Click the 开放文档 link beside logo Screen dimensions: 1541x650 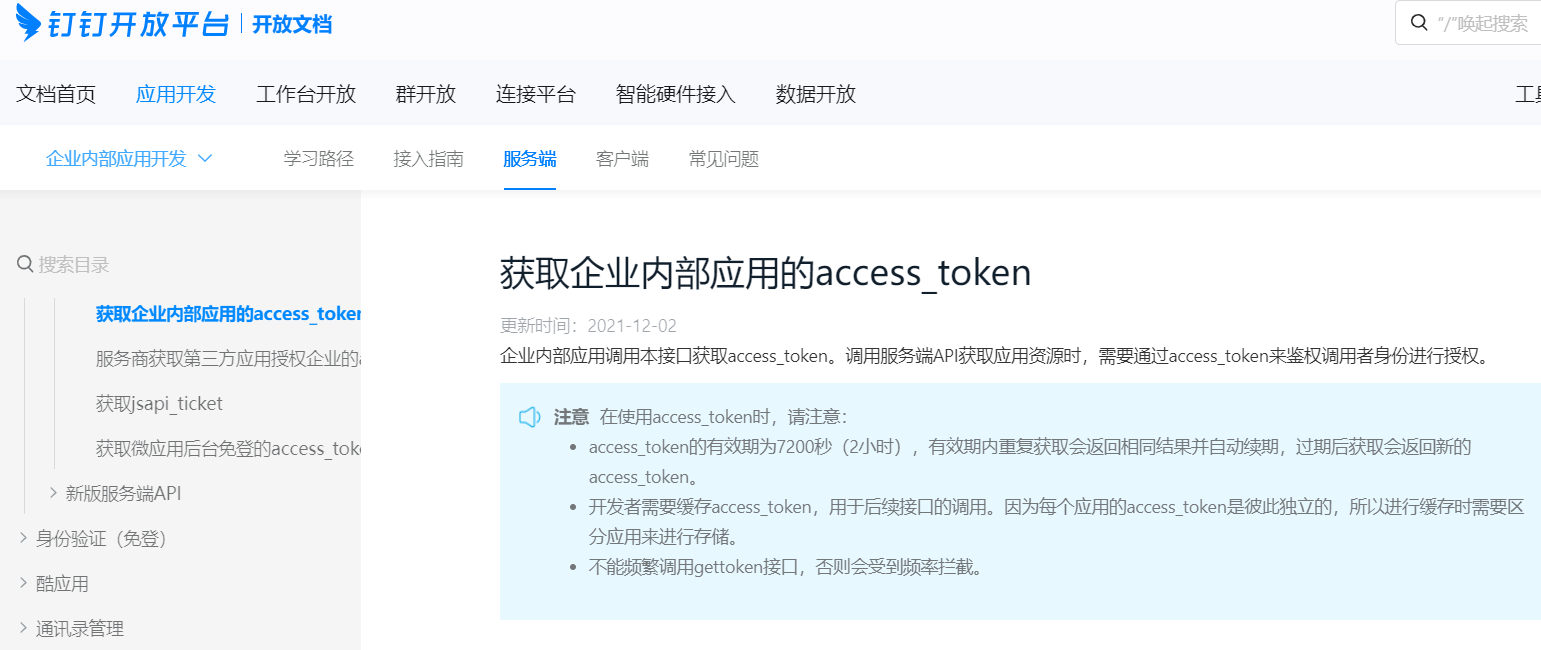click(292, 24)
